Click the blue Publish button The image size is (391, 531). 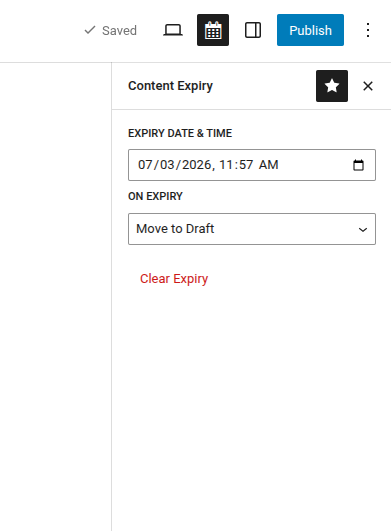(310, 30)
